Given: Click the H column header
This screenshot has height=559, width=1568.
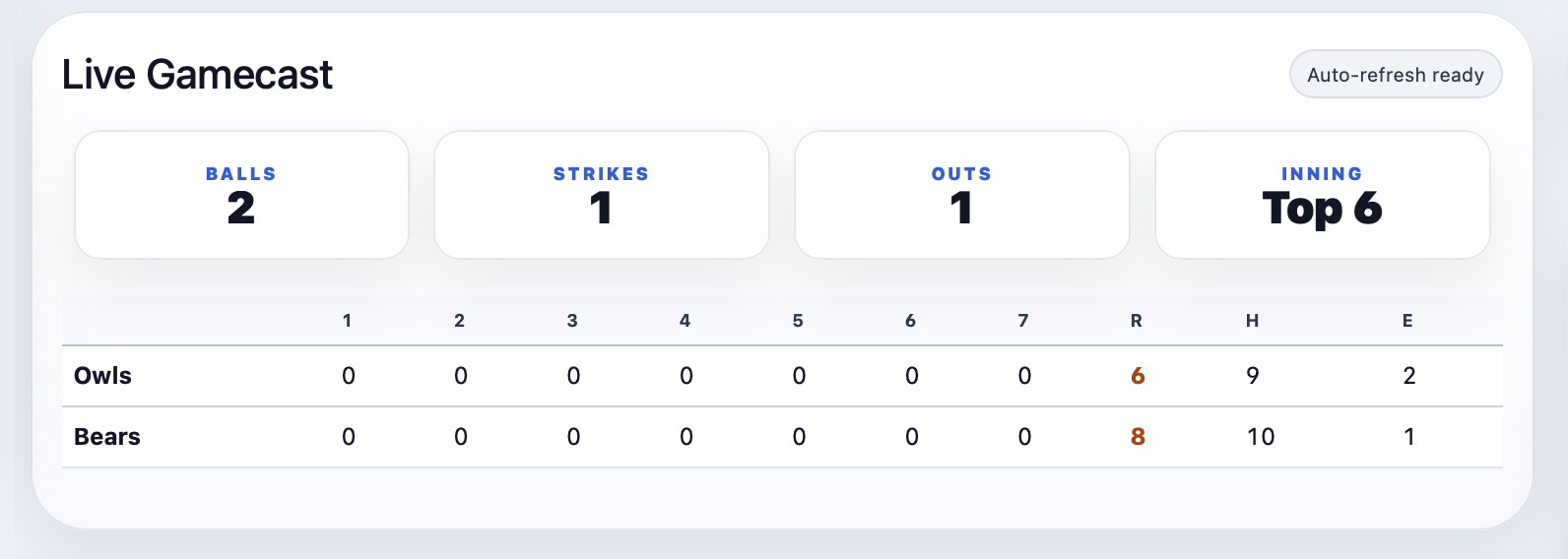Looking at the screenshot, I should (1252, 321).
